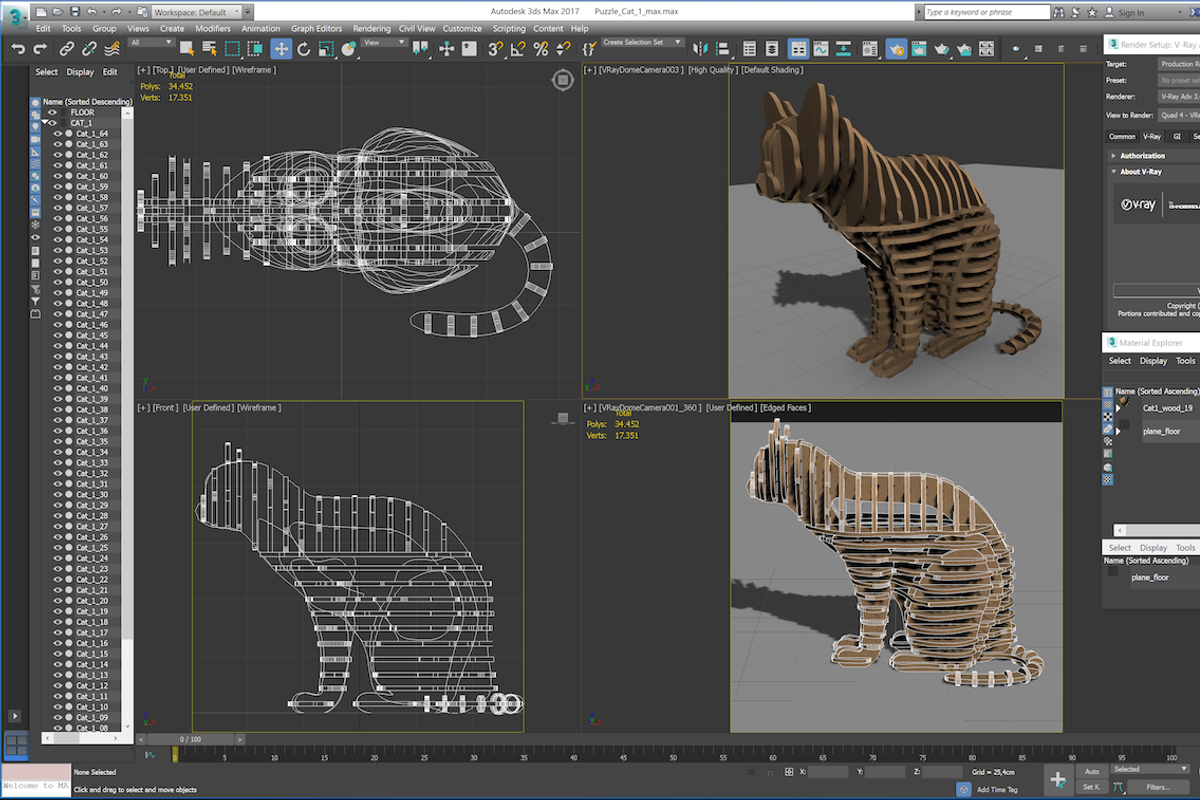Open the Modifiers menu

pyautogui.click(x=212, y=29)
